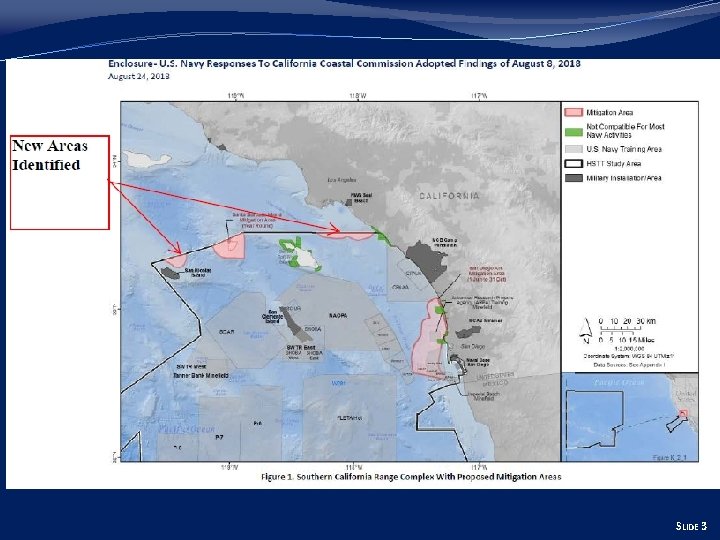
Task: Click the north arrow compass icon
Action: pyautogui.click(x=586, y=330)
